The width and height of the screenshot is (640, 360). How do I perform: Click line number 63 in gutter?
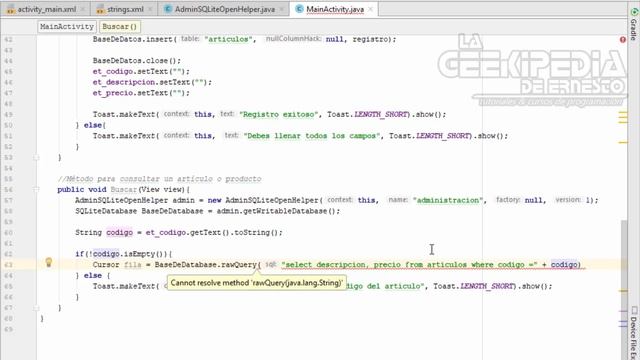9,265
